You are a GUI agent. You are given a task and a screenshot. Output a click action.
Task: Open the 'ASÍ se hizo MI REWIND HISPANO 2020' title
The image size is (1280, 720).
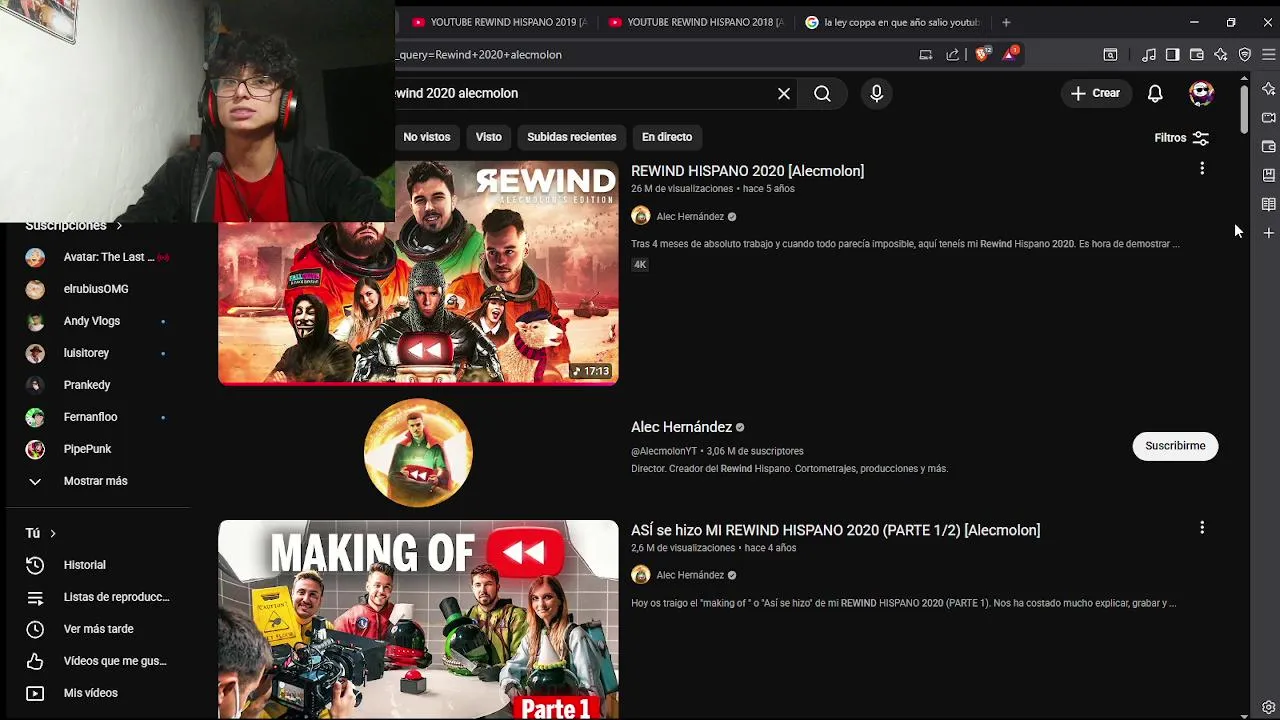(x=835, y=530)
